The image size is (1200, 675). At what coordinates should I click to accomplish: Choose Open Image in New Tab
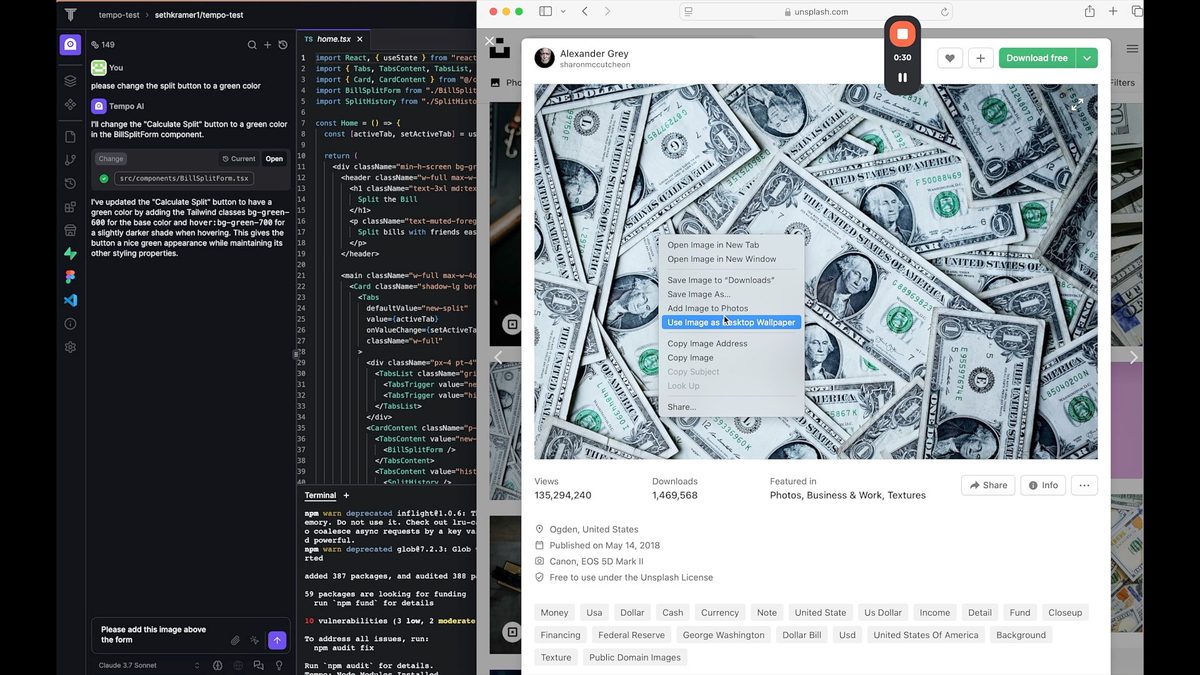click(713, 245)
